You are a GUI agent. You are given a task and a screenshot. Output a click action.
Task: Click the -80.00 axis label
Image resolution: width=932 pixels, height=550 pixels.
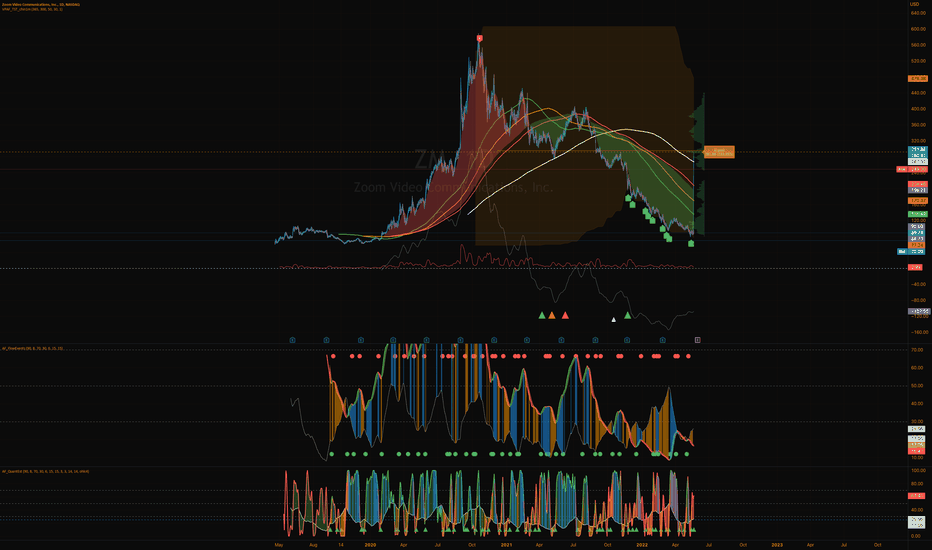click(919, 300)
